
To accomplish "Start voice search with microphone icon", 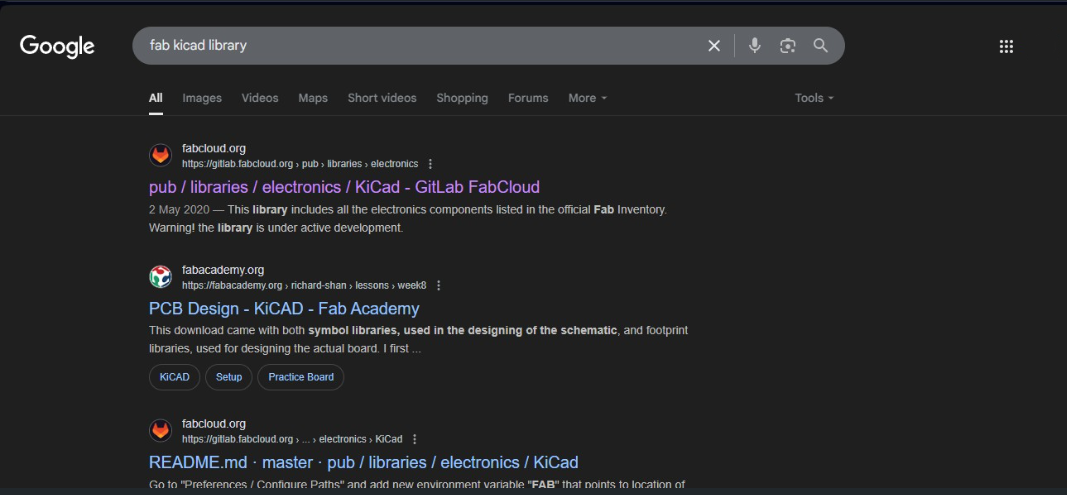I will pyautogui.click(x=754, y=46).
